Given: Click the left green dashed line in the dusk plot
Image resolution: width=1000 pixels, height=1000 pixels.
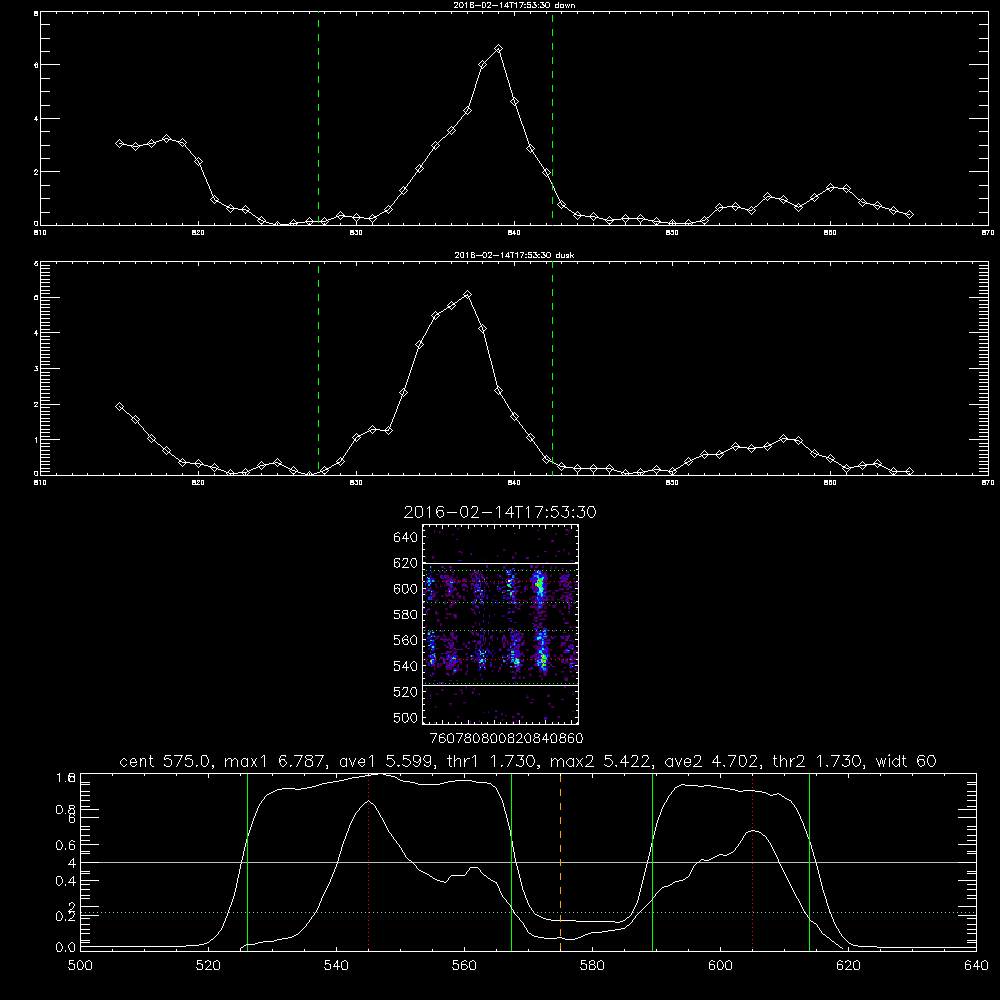Looking at the screenshot, I should (318, 368).
